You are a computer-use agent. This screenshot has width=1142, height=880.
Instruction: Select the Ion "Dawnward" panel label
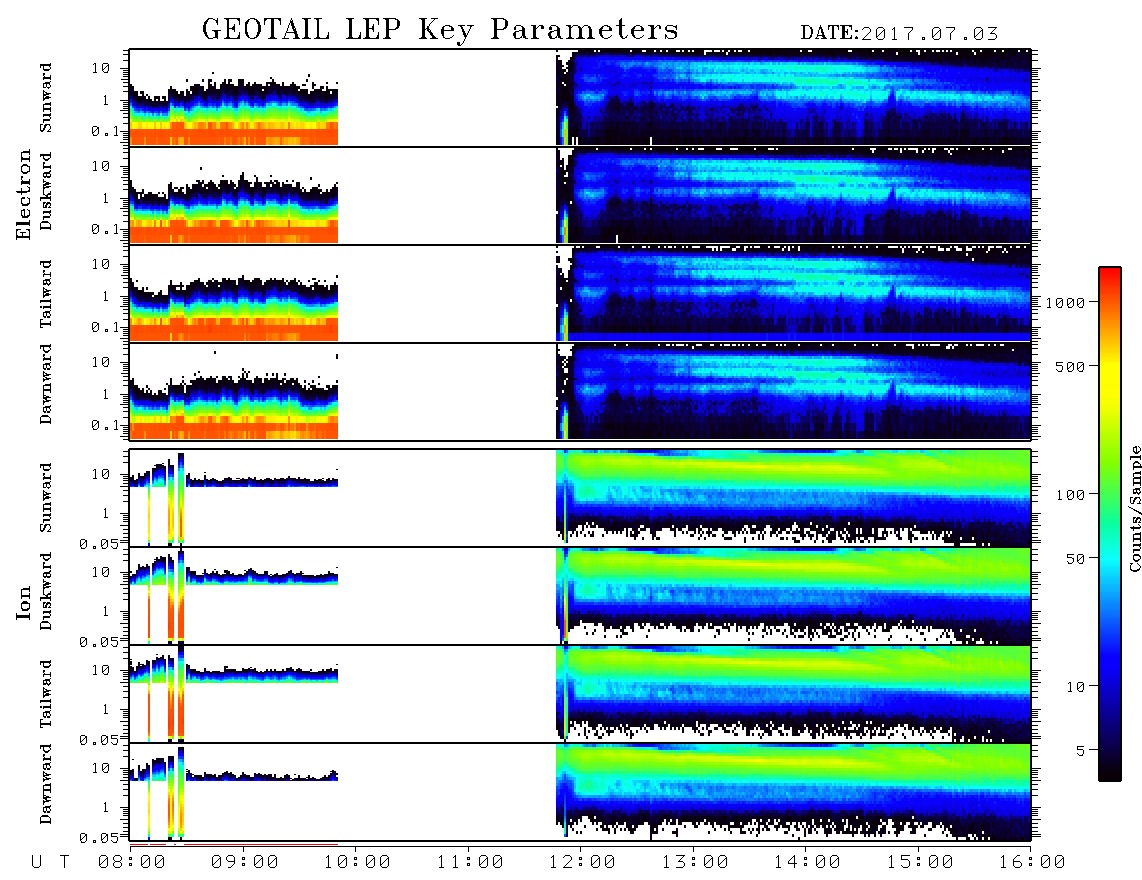[46, 784]
